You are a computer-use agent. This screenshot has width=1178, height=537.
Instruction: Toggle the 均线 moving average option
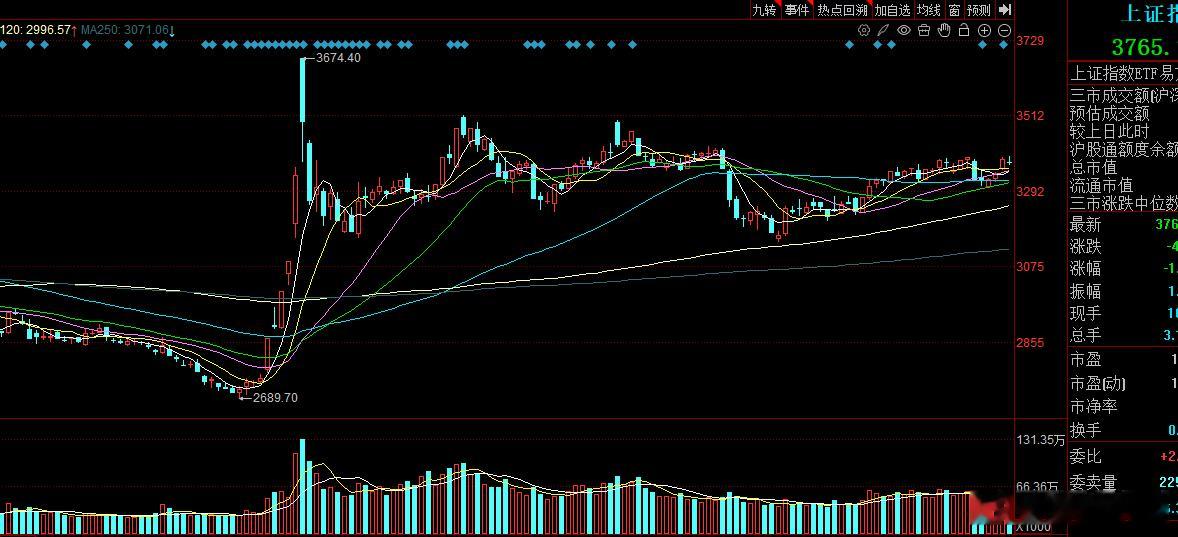[929, 10]
